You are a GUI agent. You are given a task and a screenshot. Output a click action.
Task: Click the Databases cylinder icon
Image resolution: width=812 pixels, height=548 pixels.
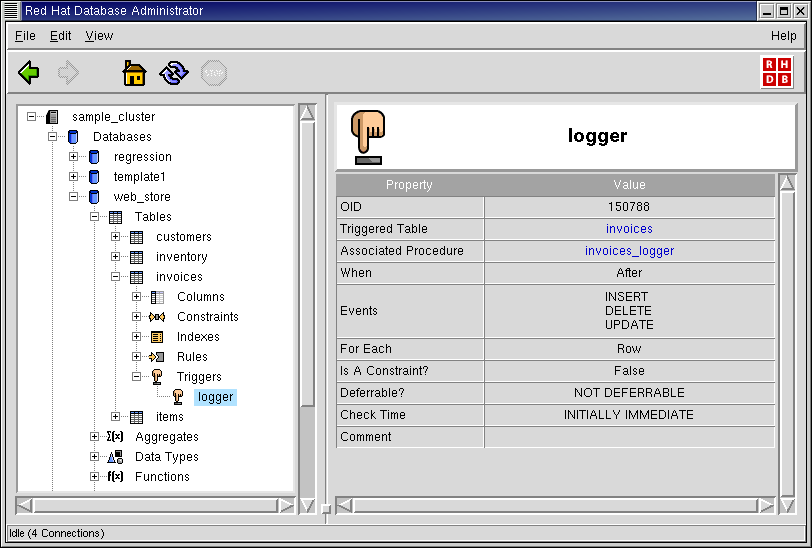coord(73,137)
